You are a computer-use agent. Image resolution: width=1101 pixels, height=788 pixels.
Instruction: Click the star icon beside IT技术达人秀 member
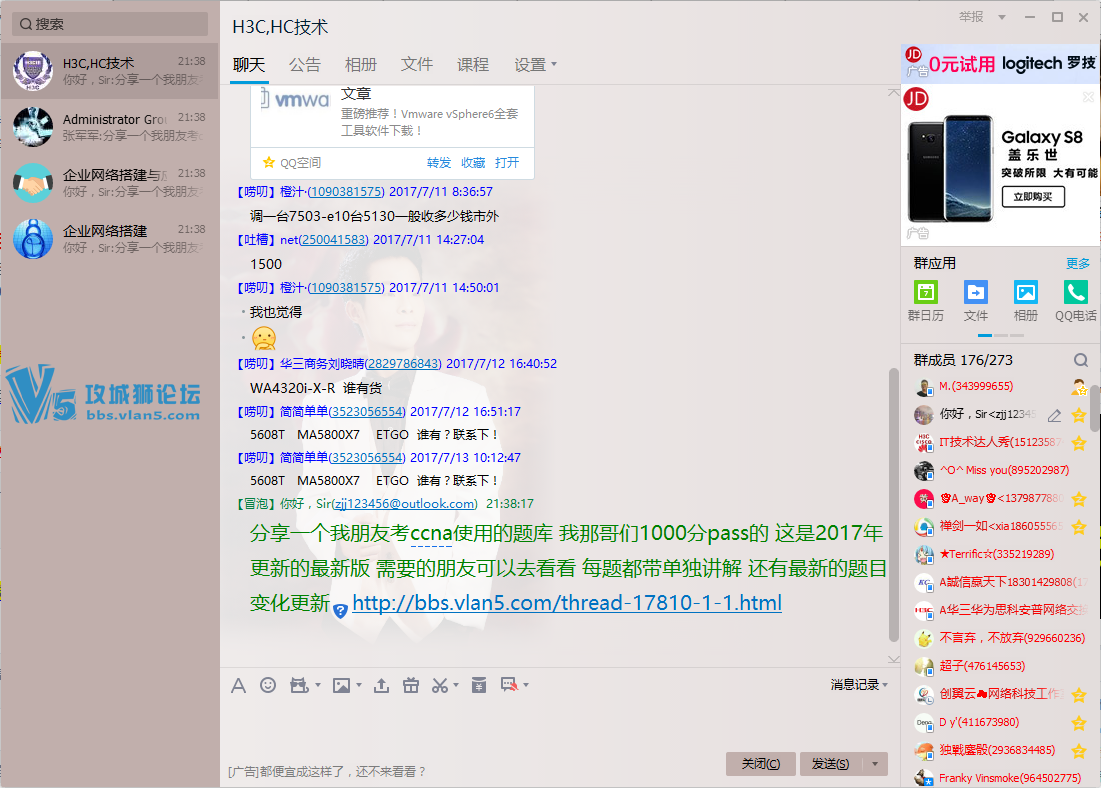1079,442
